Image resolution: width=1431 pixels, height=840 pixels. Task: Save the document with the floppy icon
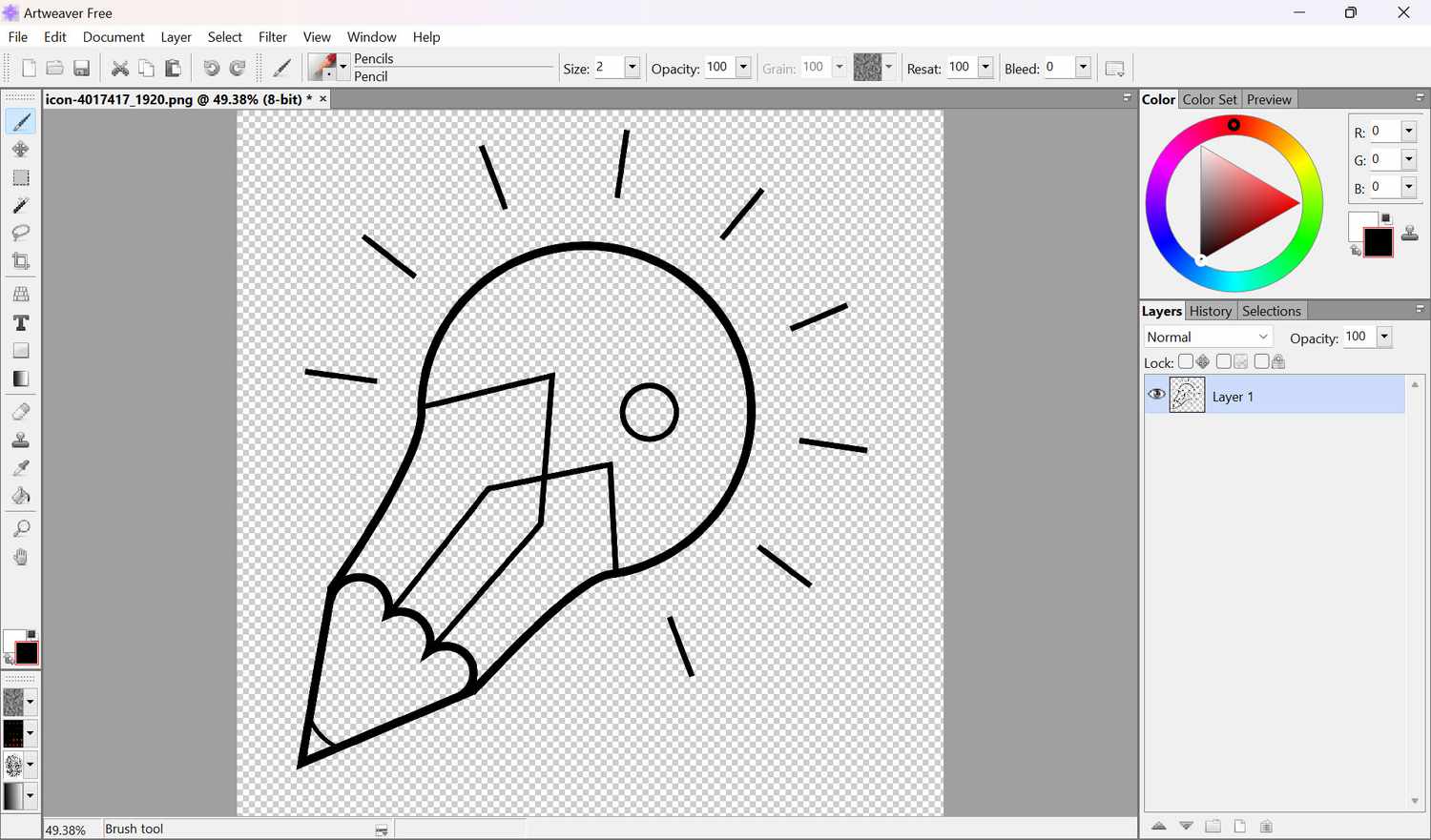pos(81,68)
